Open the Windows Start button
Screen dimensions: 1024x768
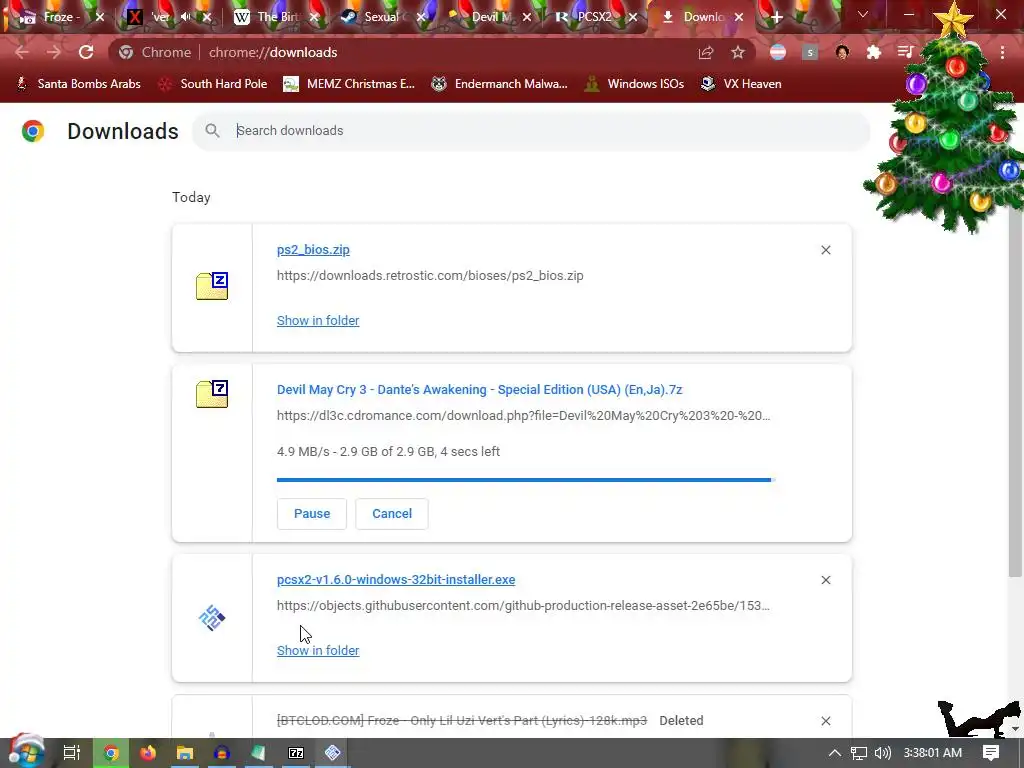pos(26,752)
